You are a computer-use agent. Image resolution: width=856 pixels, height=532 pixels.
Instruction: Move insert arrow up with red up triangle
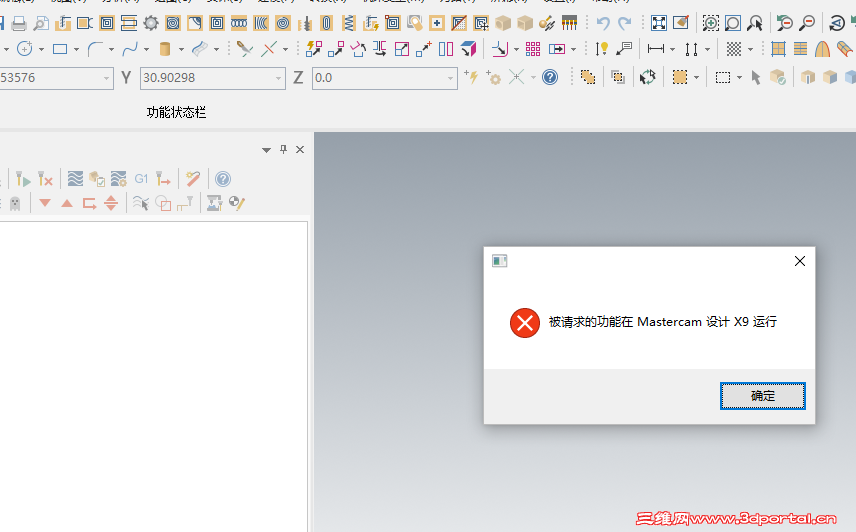point(67,203)
